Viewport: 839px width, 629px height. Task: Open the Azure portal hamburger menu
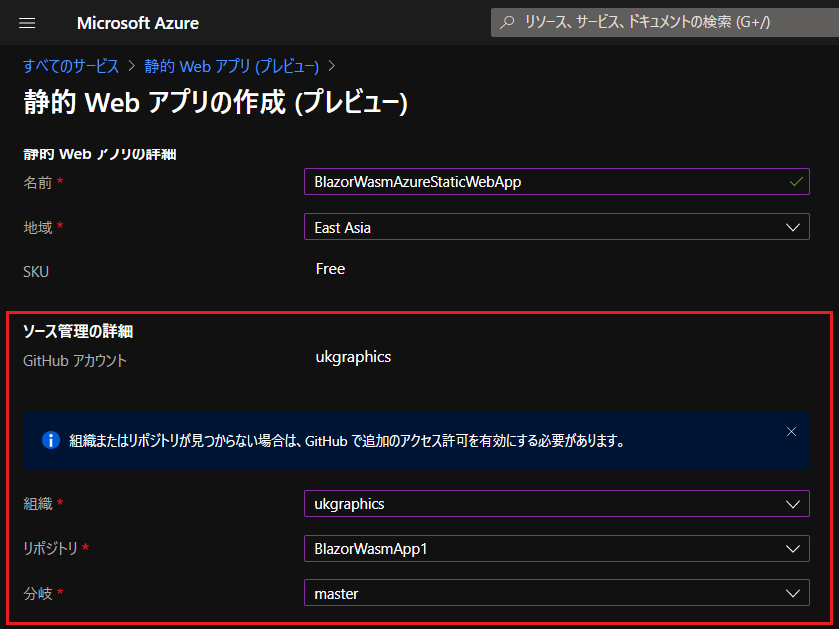pos(27,23)
